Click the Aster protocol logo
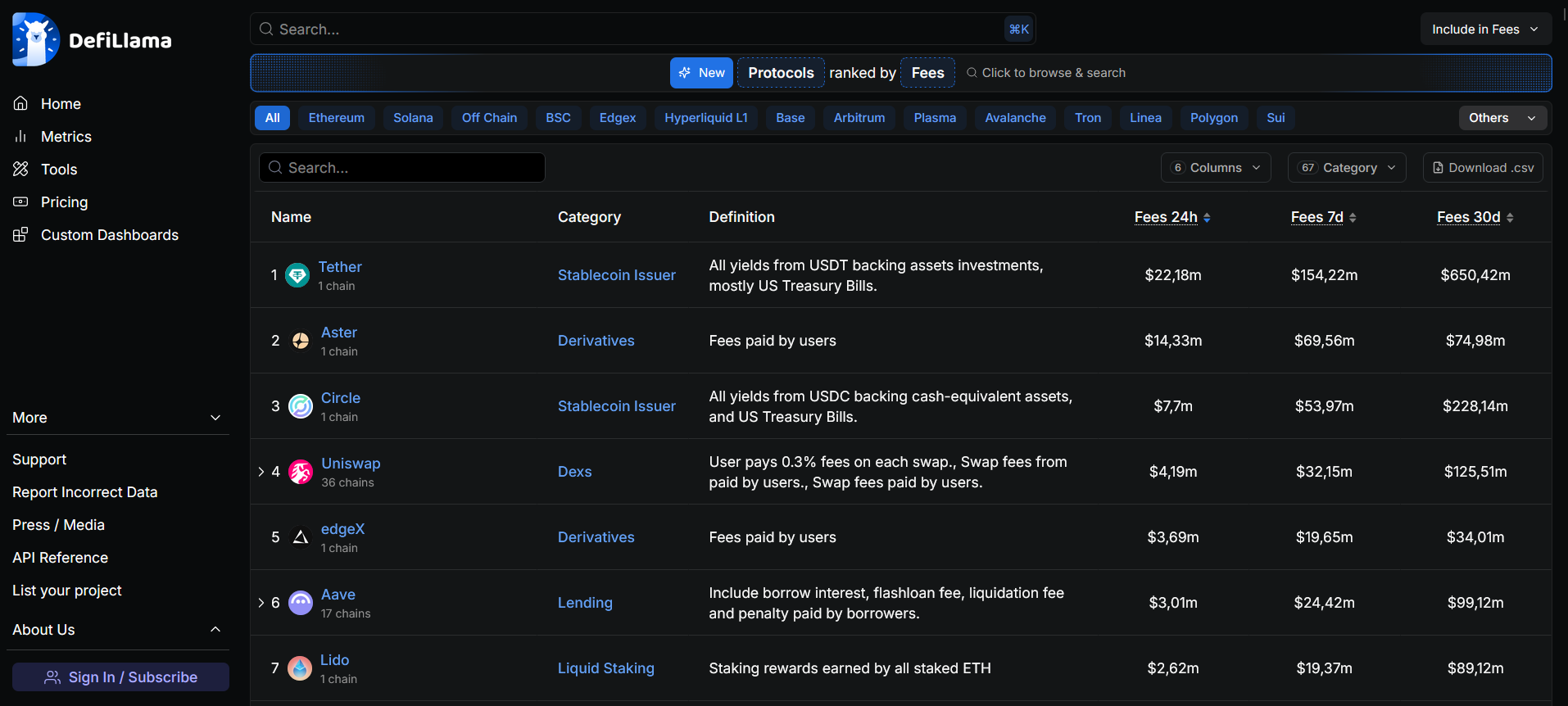The image size is (1568, 706). [301, 341]
